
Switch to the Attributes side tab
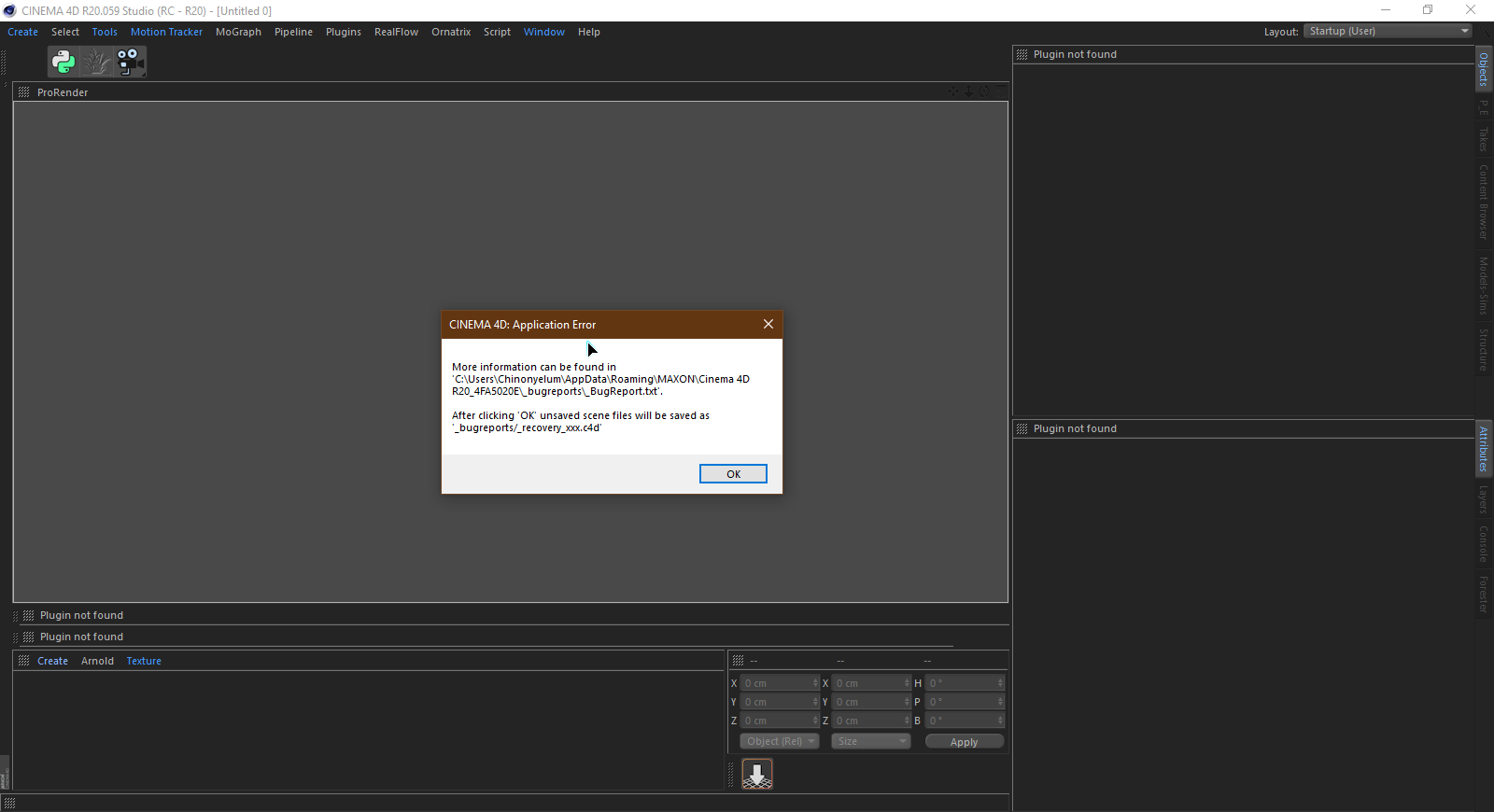(1484, 449)
